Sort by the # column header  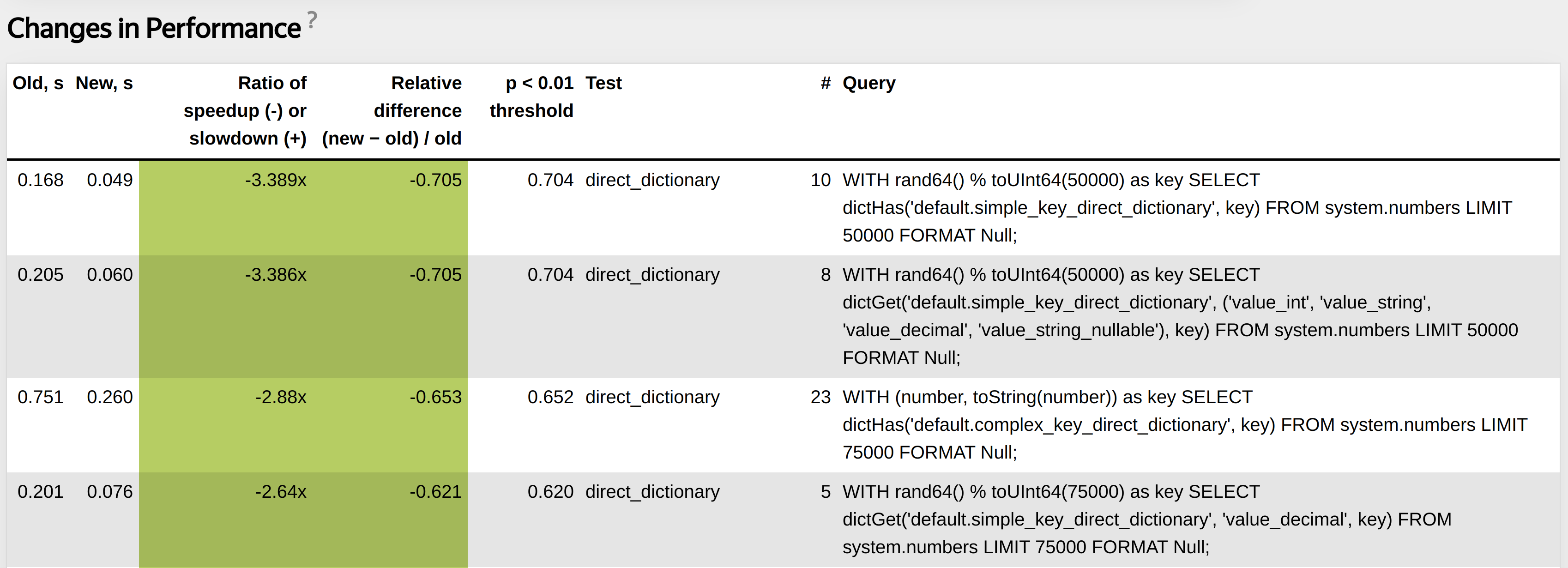pyautogui.click(x=826, y=84)
